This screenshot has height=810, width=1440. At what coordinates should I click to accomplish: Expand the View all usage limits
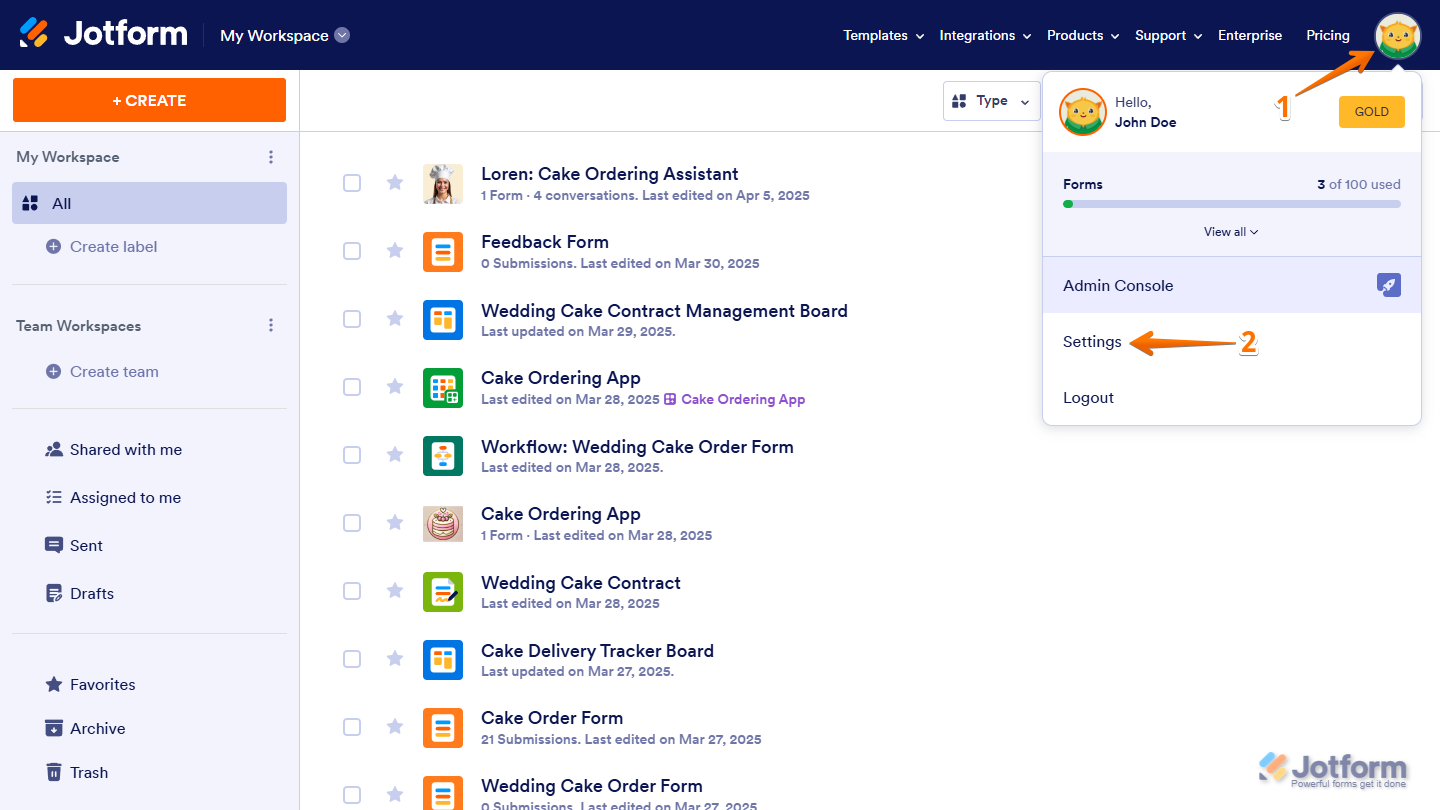point(1231,232)
